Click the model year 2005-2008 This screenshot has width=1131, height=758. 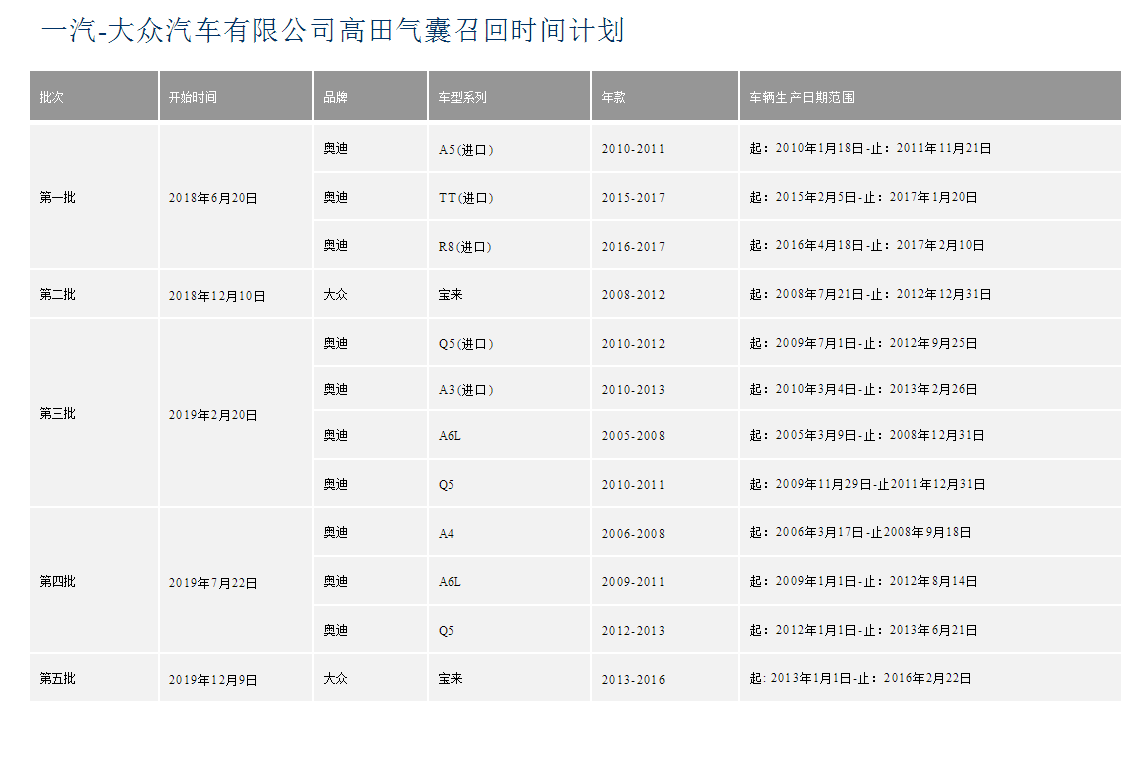633,436
